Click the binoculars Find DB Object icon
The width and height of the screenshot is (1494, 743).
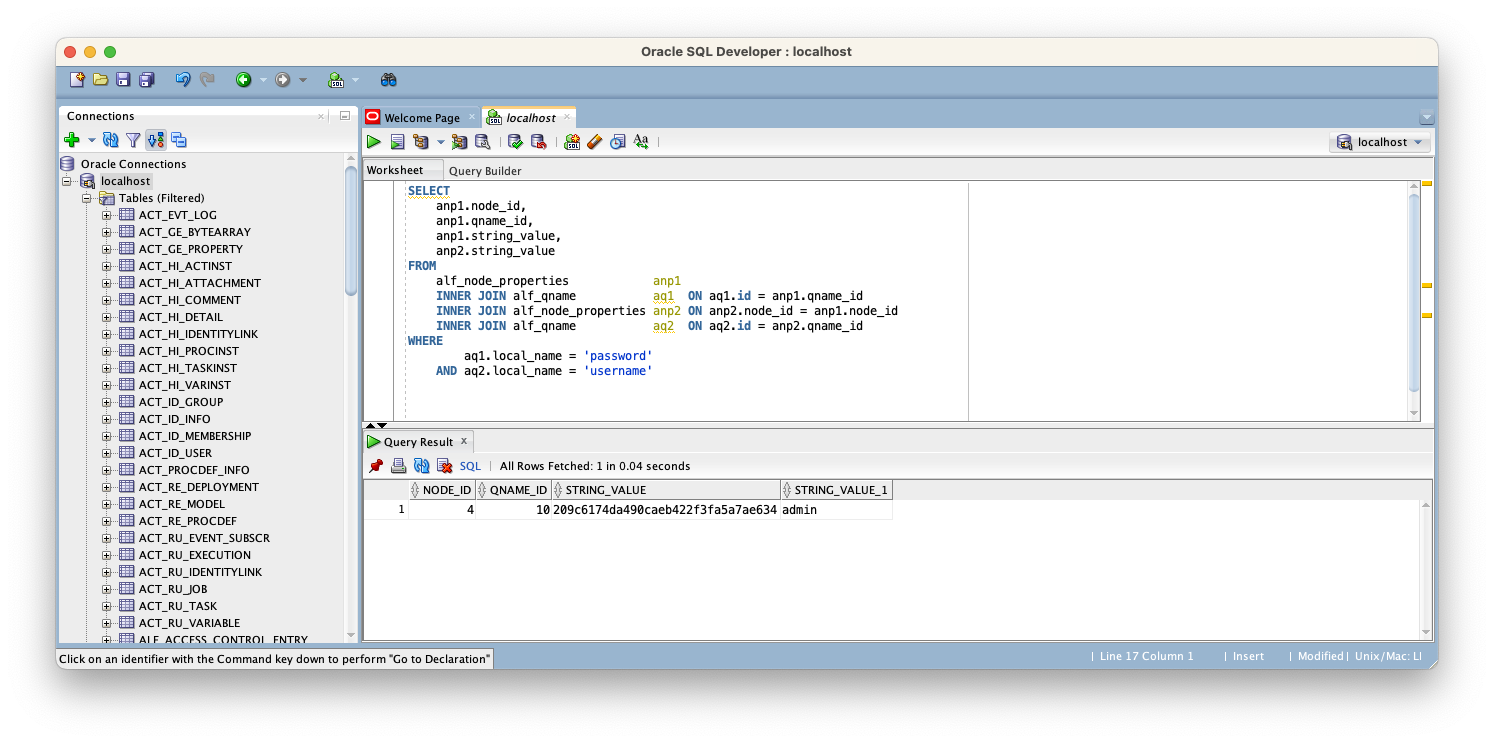[x=388, y=79]
